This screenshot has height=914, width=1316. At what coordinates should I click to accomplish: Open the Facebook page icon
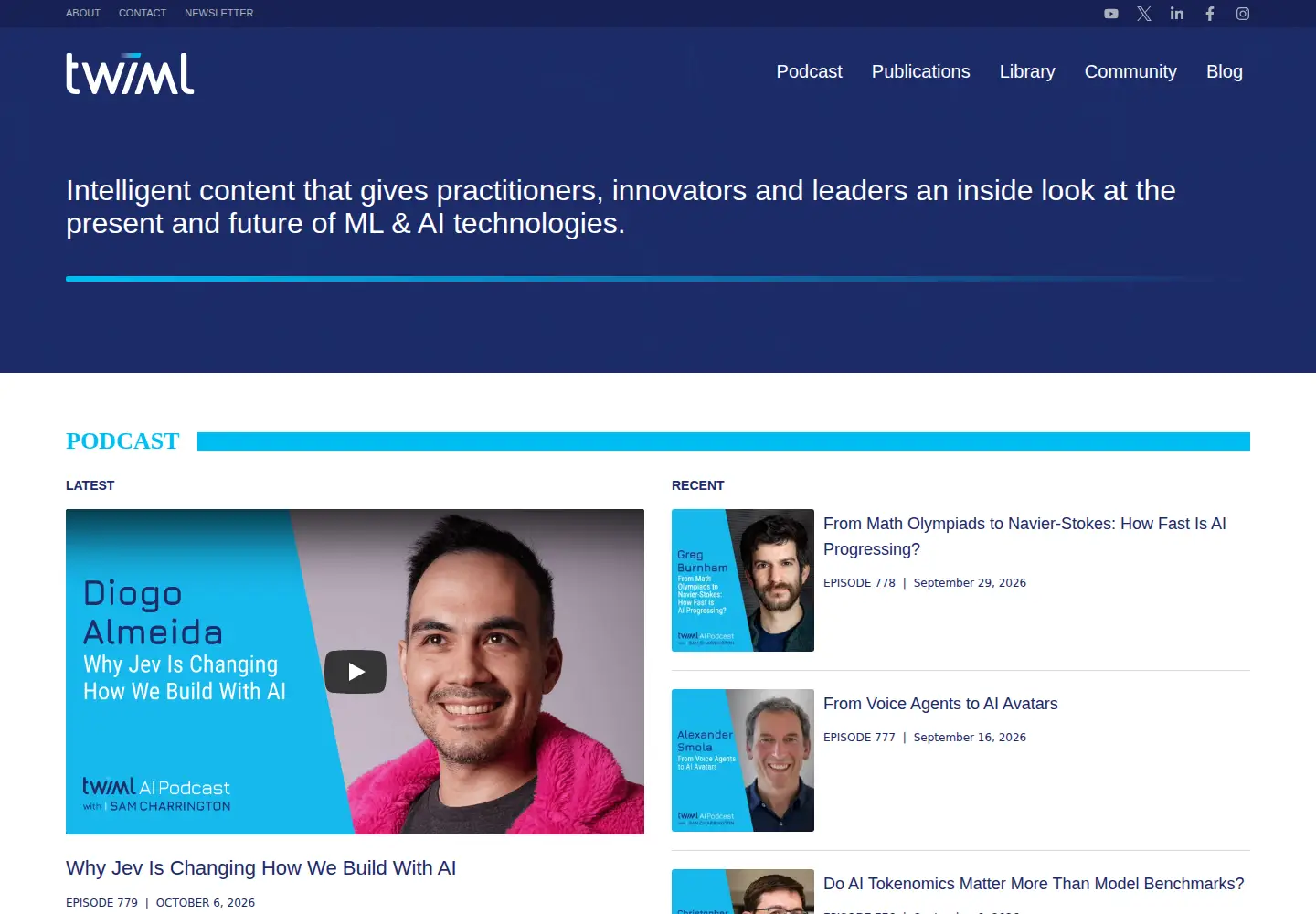pos(1210,14)
